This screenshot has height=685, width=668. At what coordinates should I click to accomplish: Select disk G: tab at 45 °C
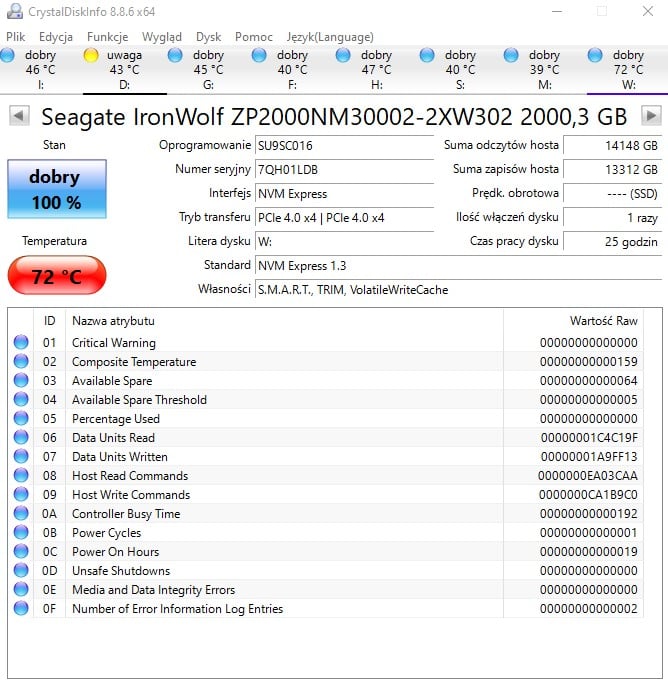(x=208, y=69)
